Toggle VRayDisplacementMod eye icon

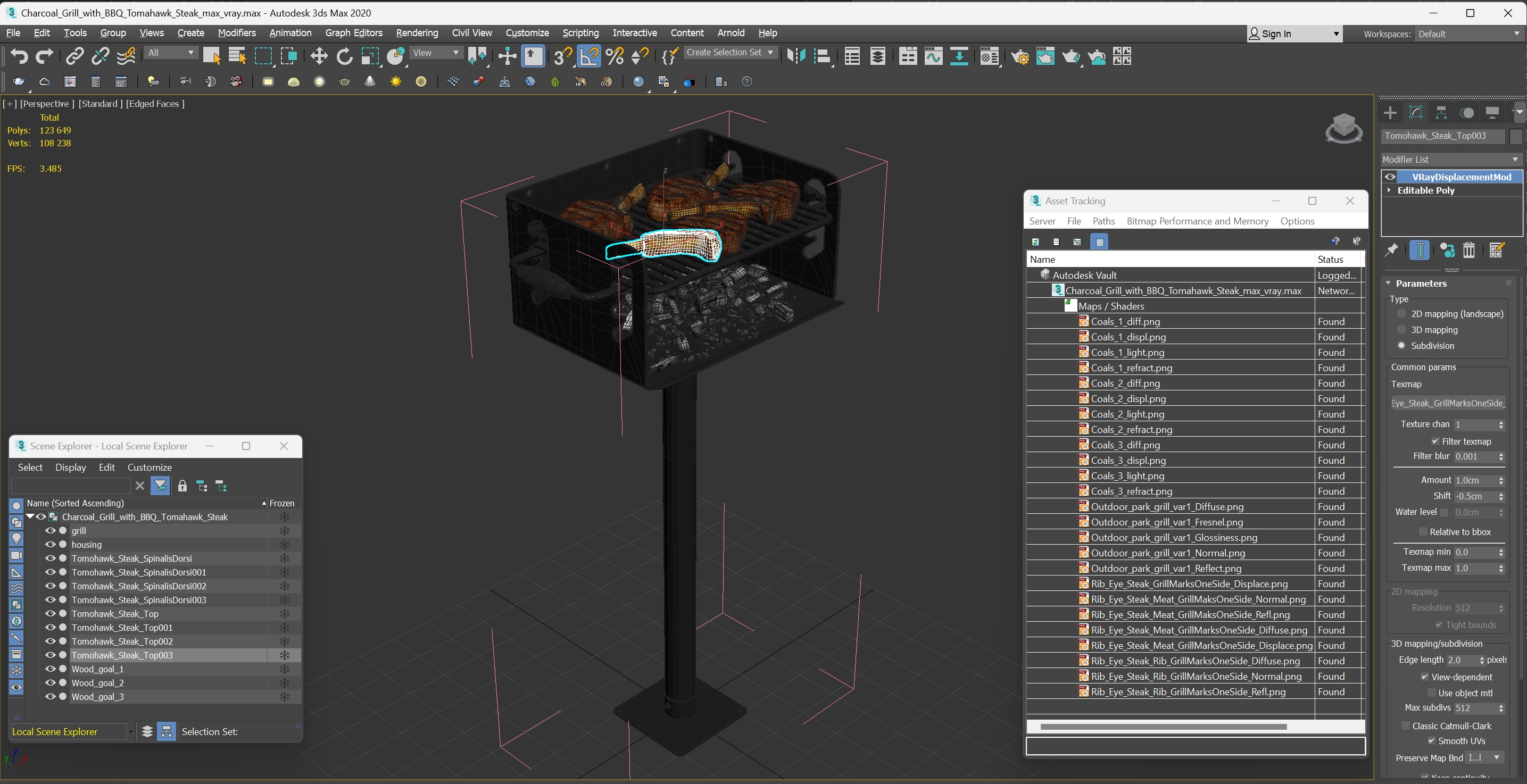[1390, 177]
